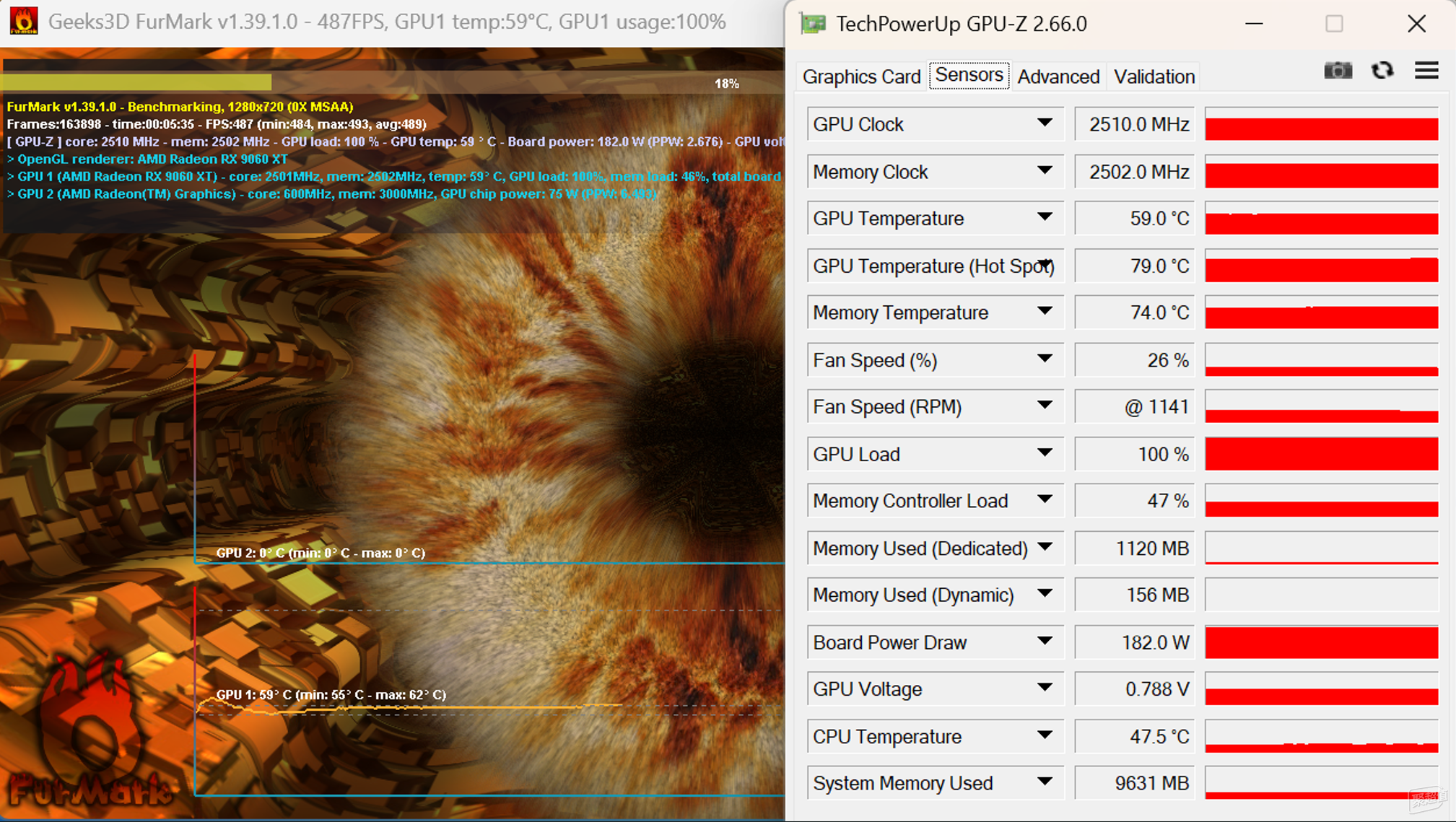Screen dimensions: 1456x822
Task: Click the 47.5 °C CPU Temperature value
Action: pos(1134,736)
